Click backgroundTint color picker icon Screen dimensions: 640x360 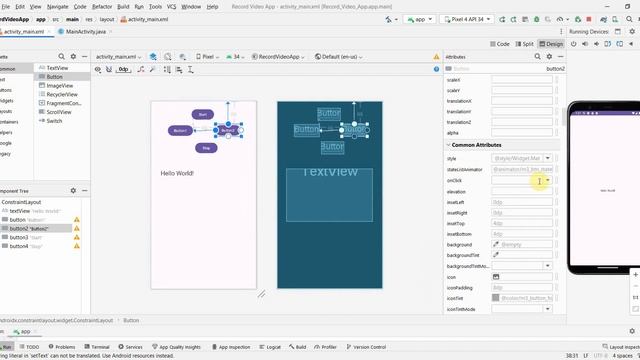coord(496,255)
